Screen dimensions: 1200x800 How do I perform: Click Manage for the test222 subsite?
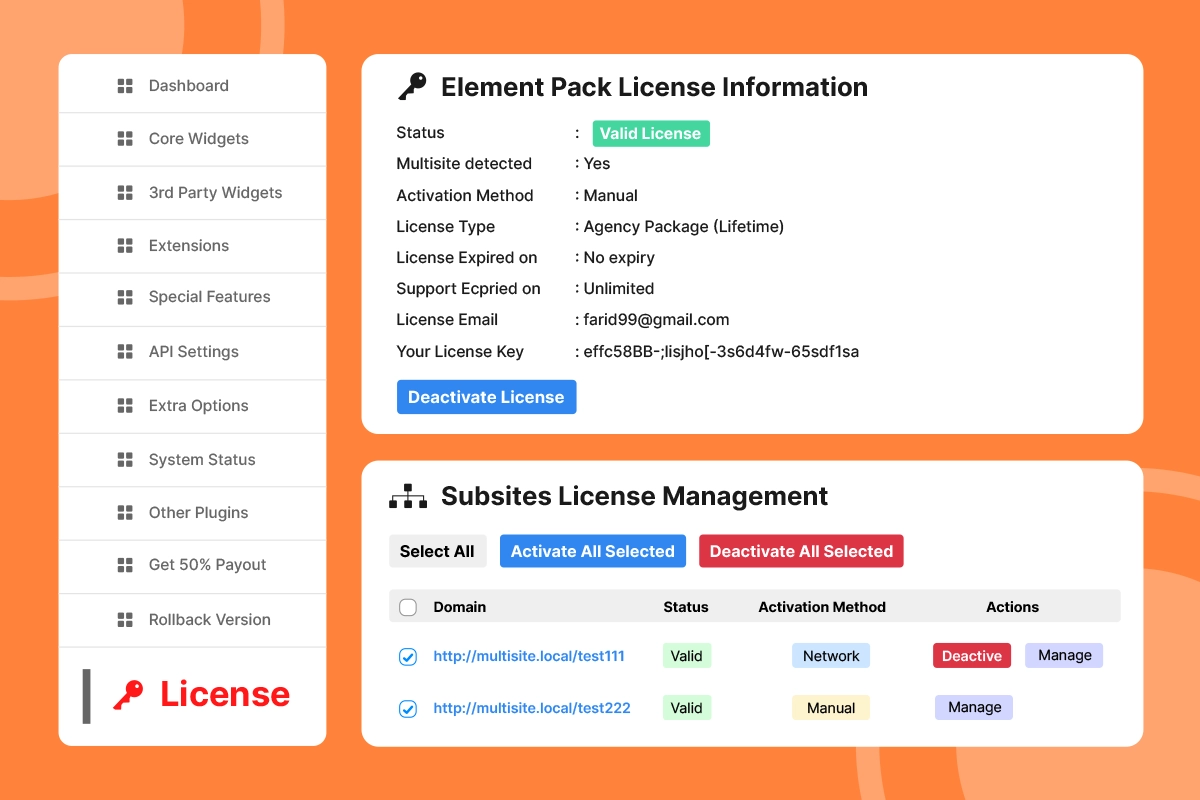(x=974, y=707)
